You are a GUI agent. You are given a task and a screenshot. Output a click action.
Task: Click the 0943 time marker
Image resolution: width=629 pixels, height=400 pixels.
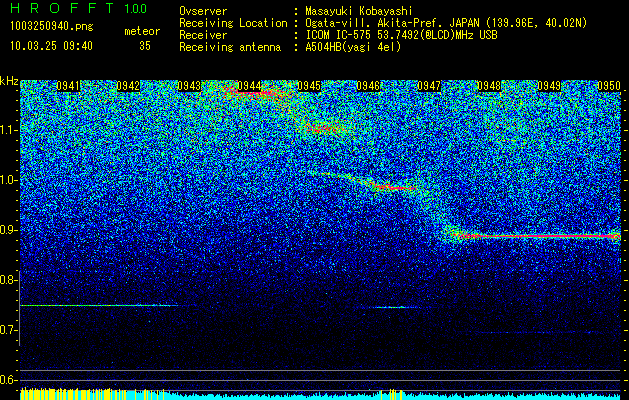[189, 86]
